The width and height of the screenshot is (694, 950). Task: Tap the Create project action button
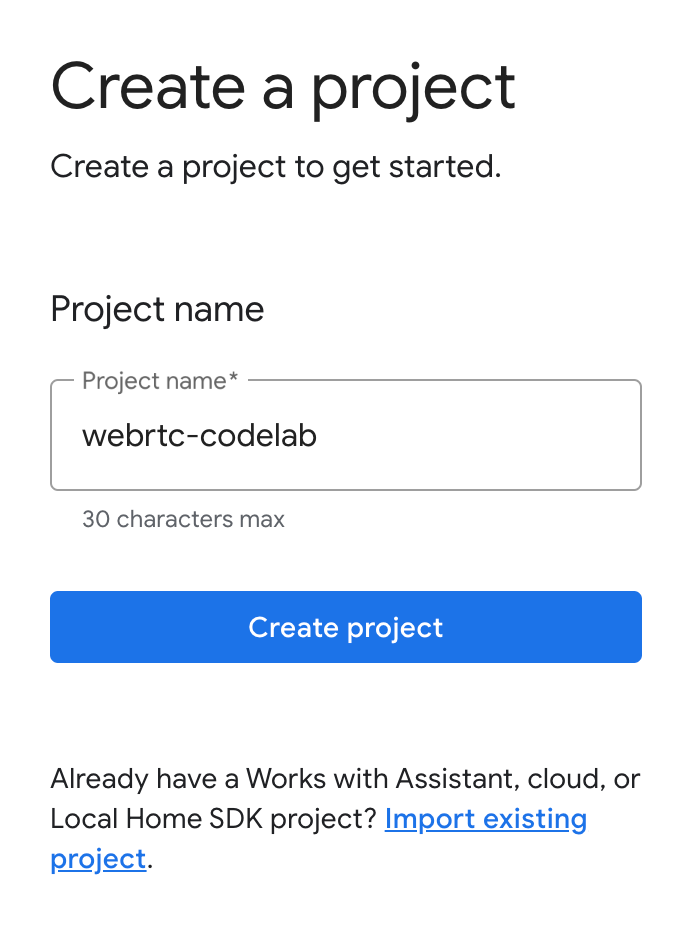point(345,627)
